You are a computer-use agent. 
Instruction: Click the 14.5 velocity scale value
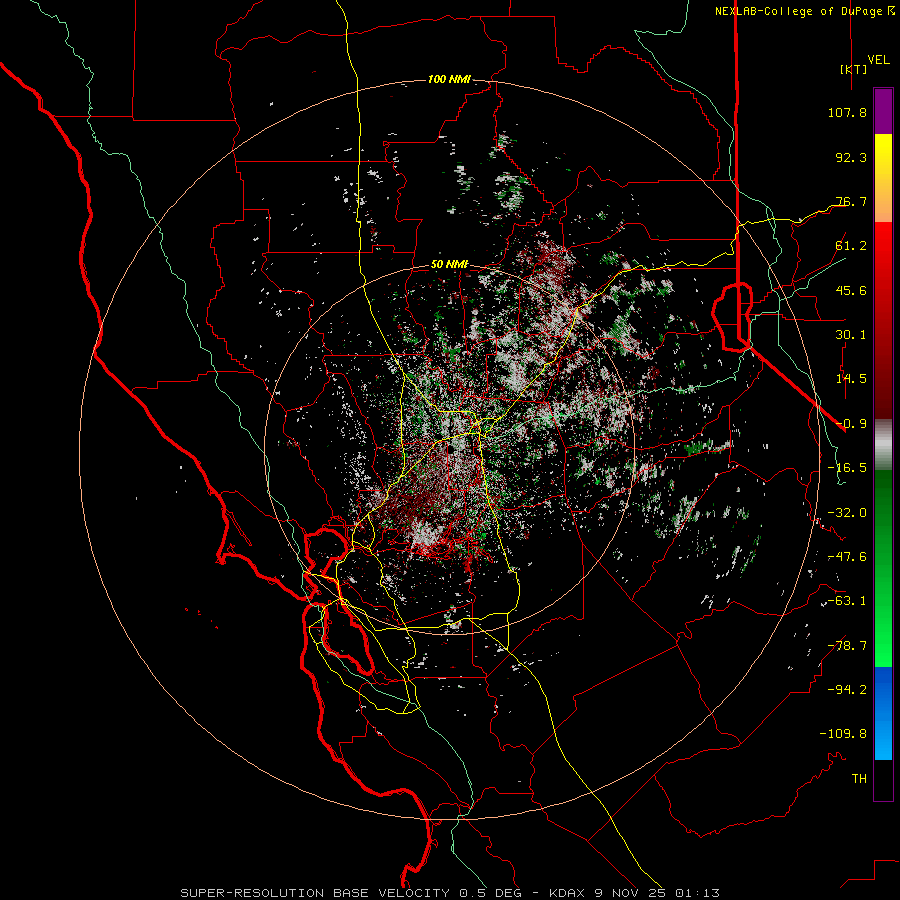point(851,379)
